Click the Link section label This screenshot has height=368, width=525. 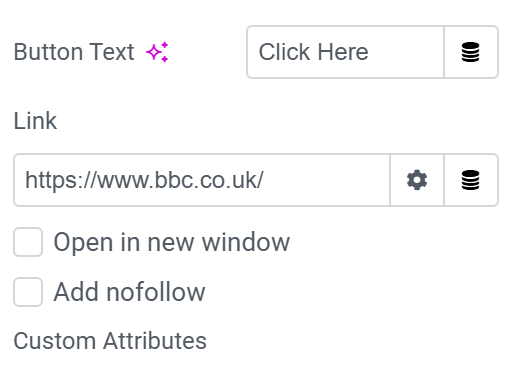(35, 121)
